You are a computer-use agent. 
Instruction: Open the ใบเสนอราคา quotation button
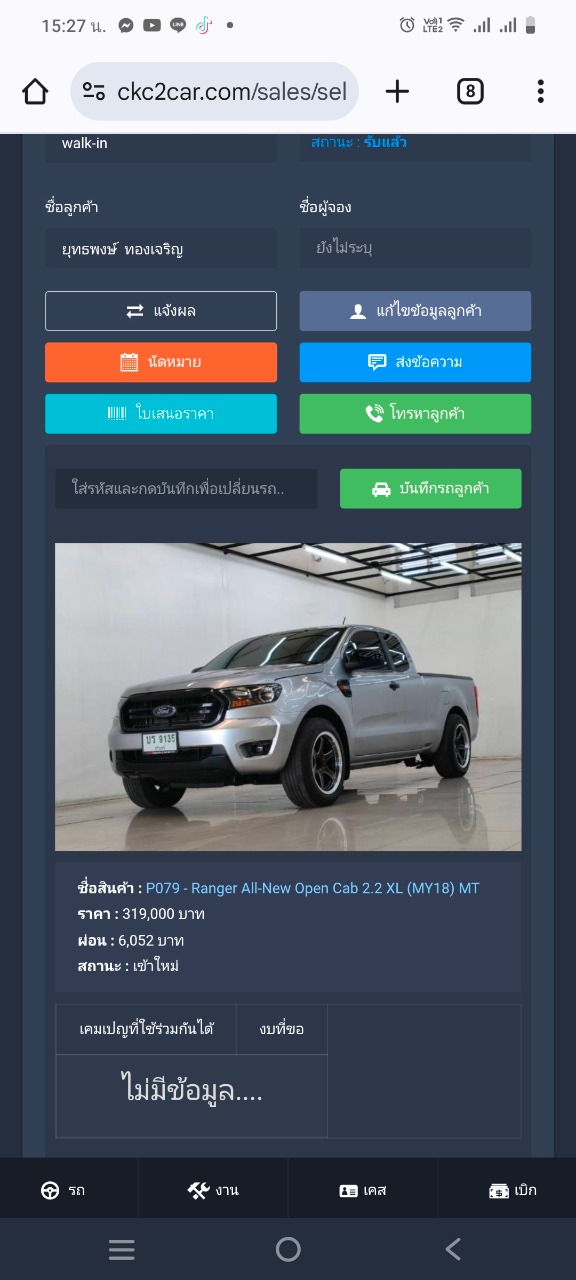click(x=161, y=413)
